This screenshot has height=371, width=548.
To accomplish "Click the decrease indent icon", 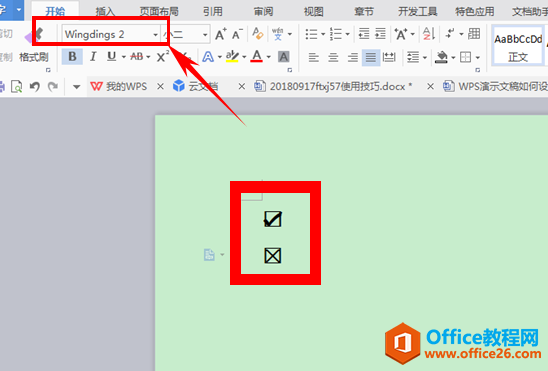I will click(364, 34).
